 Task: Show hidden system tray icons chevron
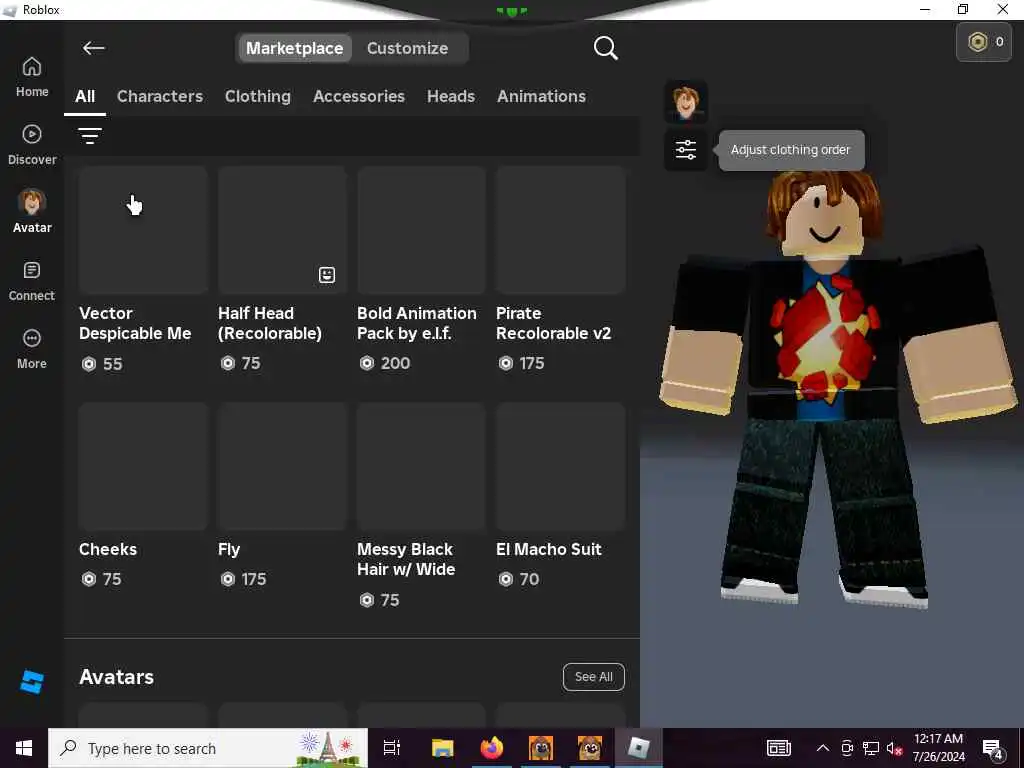click(823, 748)
